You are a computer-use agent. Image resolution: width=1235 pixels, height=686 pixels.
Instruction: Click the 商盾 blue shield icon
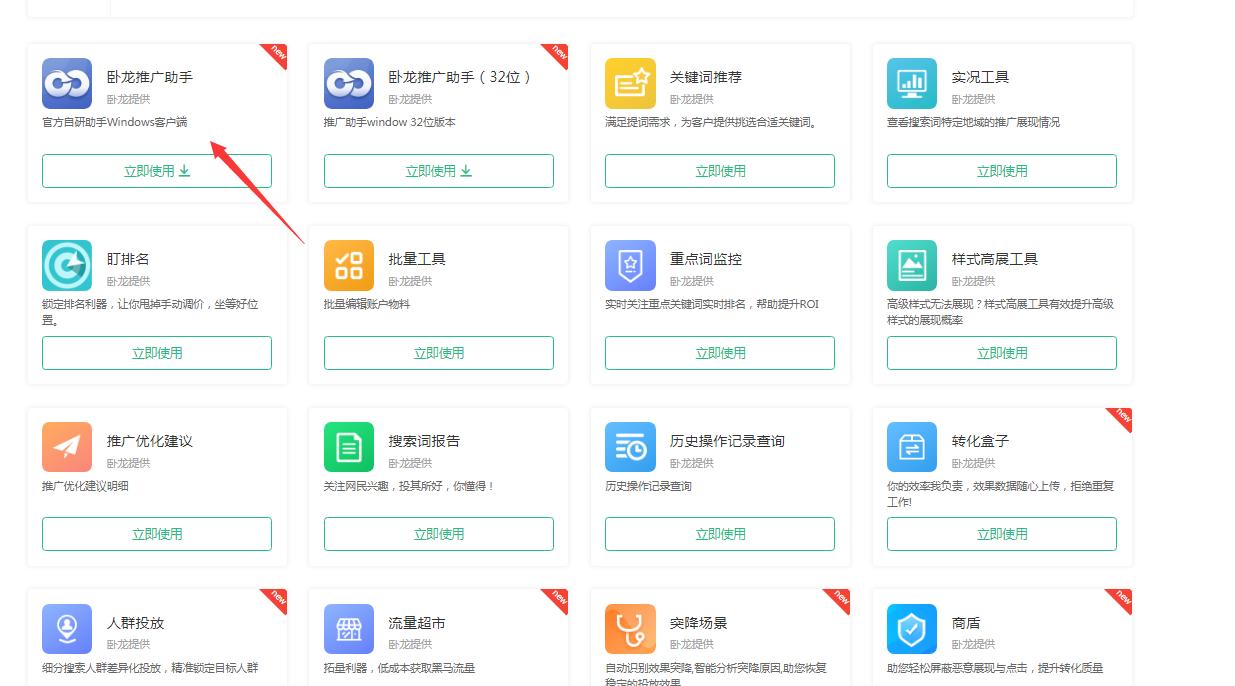[x=912, y=629]
